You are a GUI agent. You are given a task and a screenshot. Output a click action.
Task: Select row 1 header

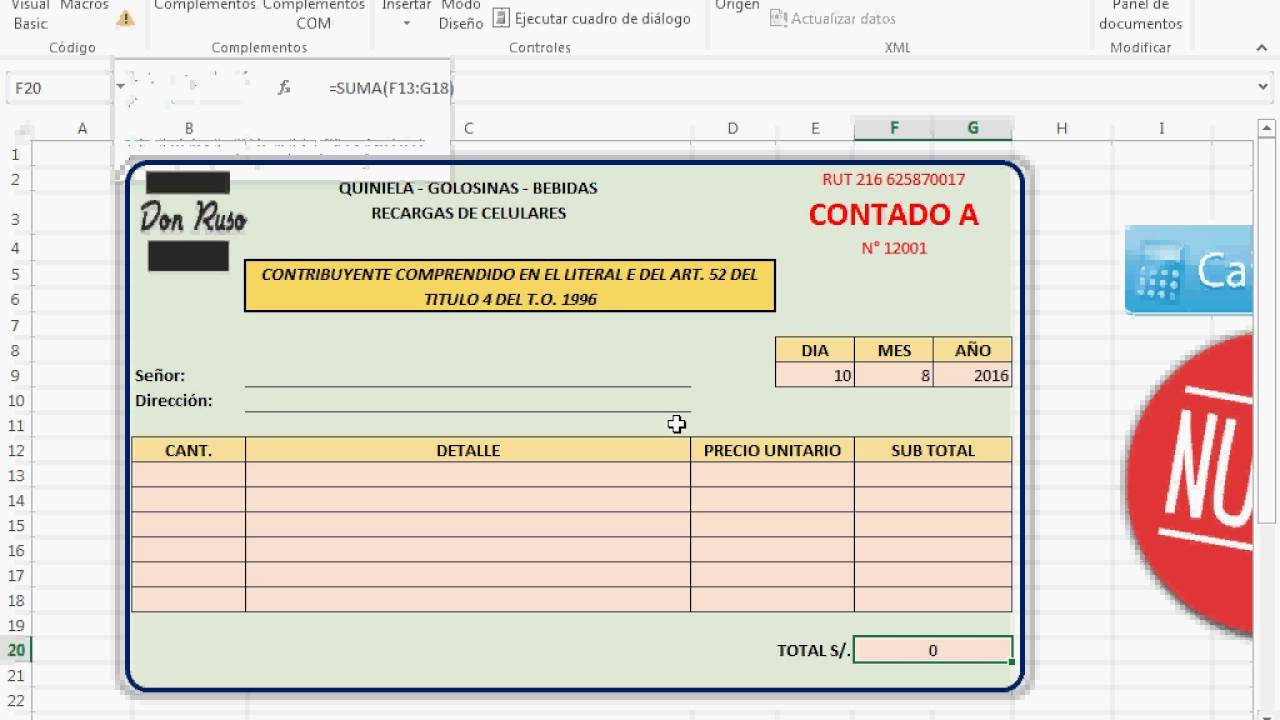click(x=16, y=154)
